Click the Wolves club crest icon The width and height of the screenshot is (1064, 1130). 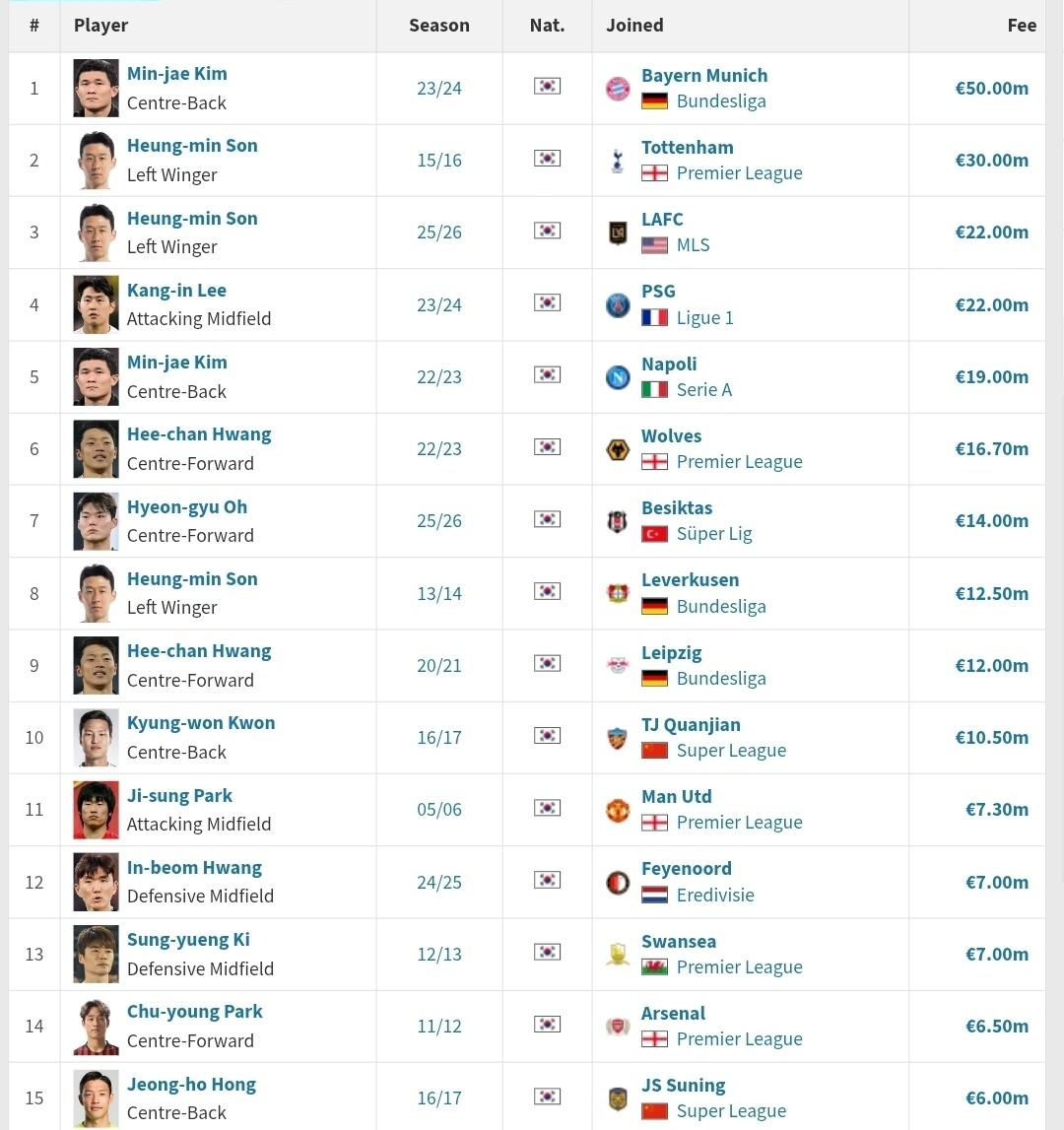coord(618,449)
